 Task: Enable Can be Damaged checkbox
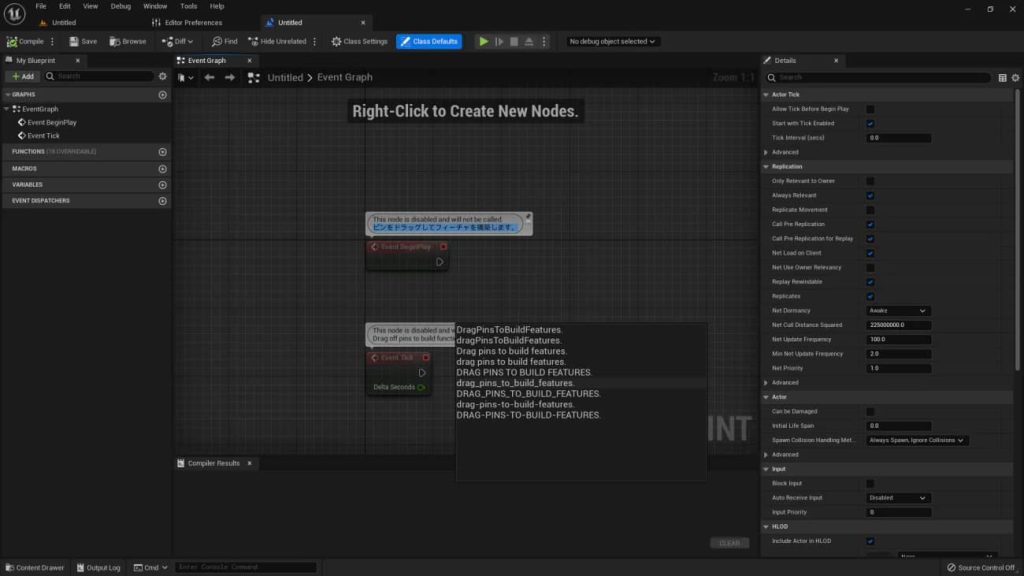click(870, 411)
